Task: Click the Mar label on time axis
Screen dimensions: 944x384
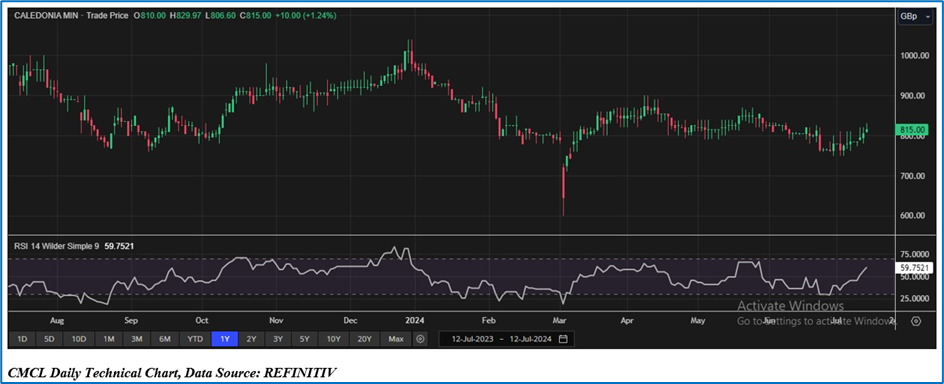Action: tap(560, 321)
